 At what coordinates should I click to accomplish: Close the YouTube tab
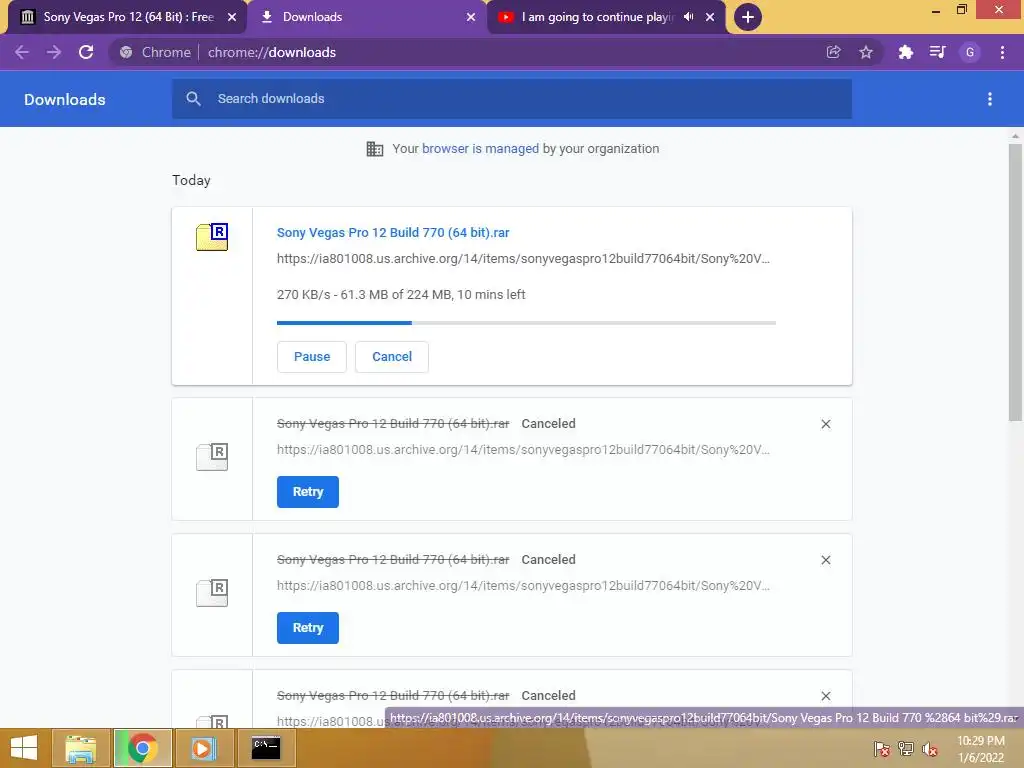click(710, 17)
